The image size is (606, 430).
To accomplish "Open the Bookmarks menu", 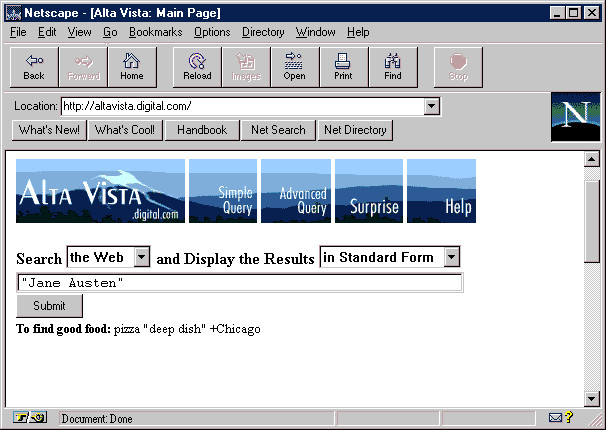I will (x=155, y=32).
